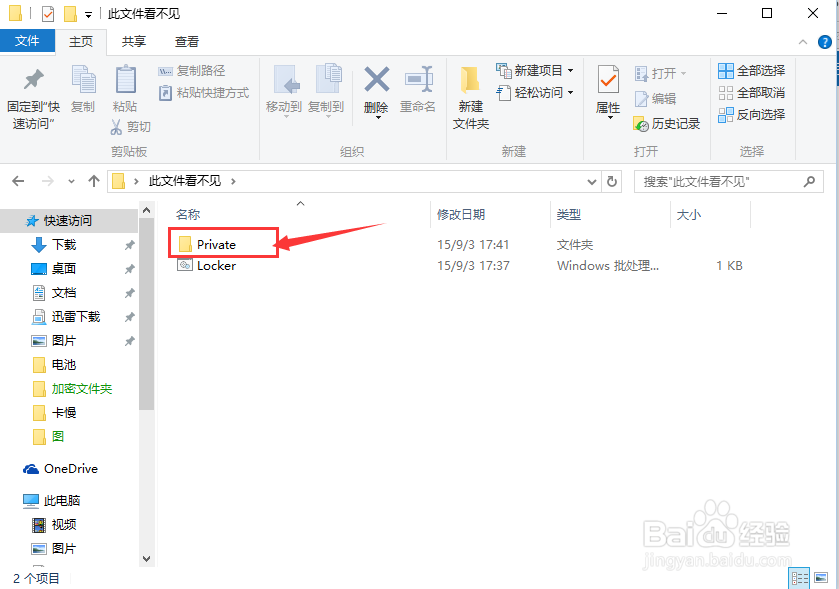
Task: Switch to large icons view layout
Action: pos(821,578)
